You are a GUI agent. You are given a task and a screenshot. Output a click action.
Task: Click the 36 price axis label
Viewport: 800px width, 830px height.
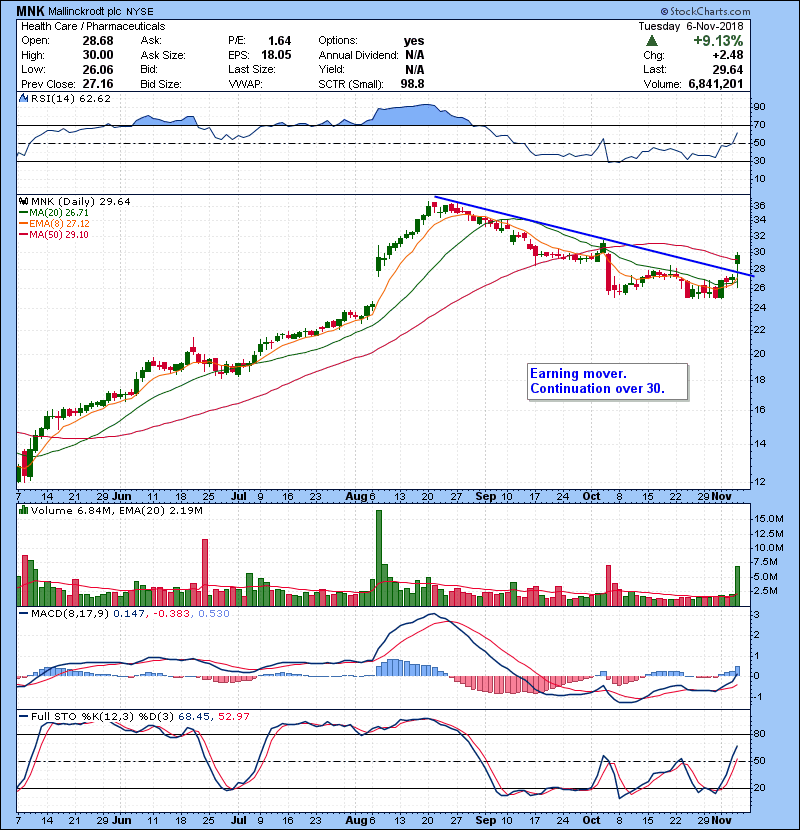(x=759, y=205)
